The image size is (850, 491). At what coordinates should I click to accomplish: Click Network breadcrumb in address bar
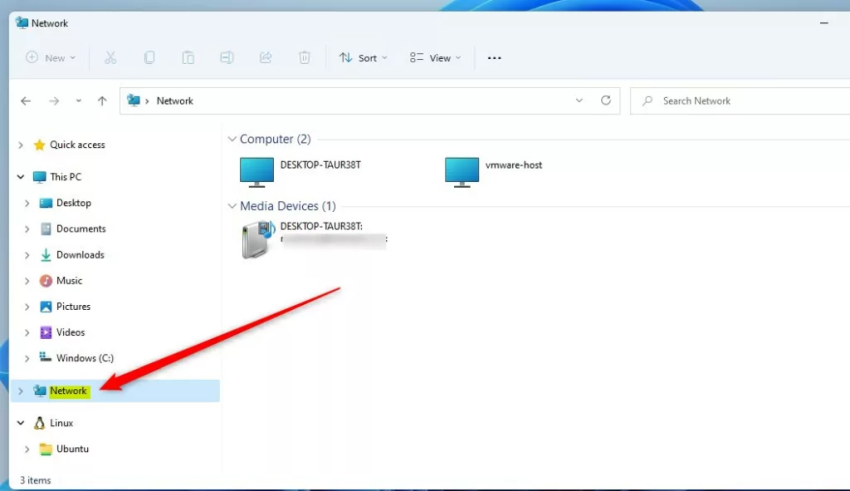pos(175,101)
